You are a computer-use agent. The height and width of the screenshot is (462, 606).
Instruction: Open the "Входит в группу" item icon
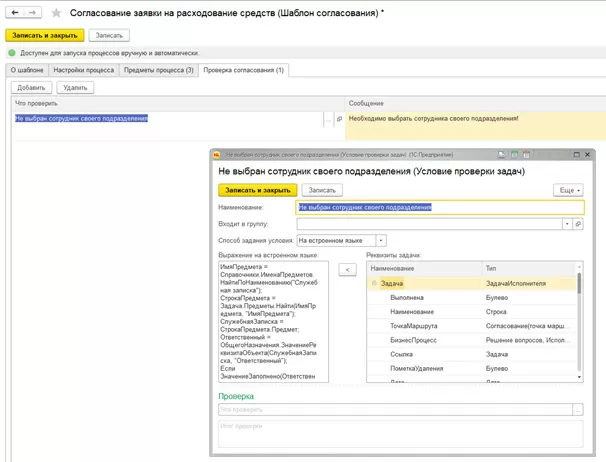coord(578,224)
